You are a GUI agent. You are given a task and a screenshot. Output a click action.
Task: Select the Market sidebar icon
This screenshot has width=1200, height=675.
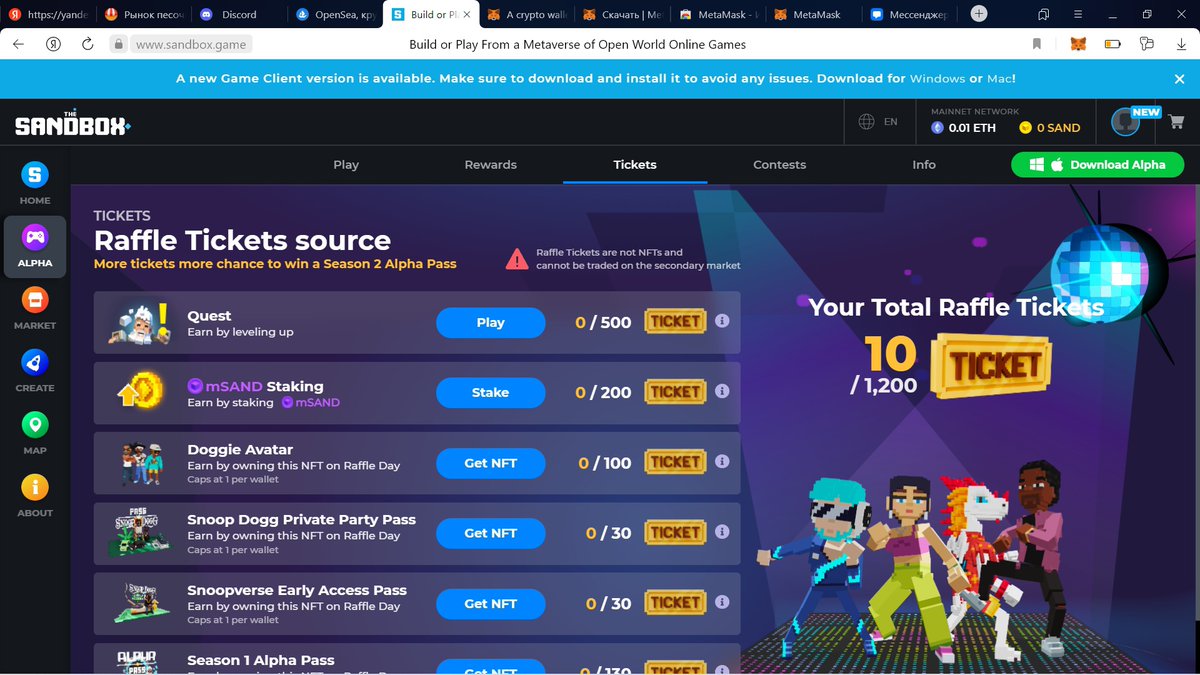(x=35, y=300)
